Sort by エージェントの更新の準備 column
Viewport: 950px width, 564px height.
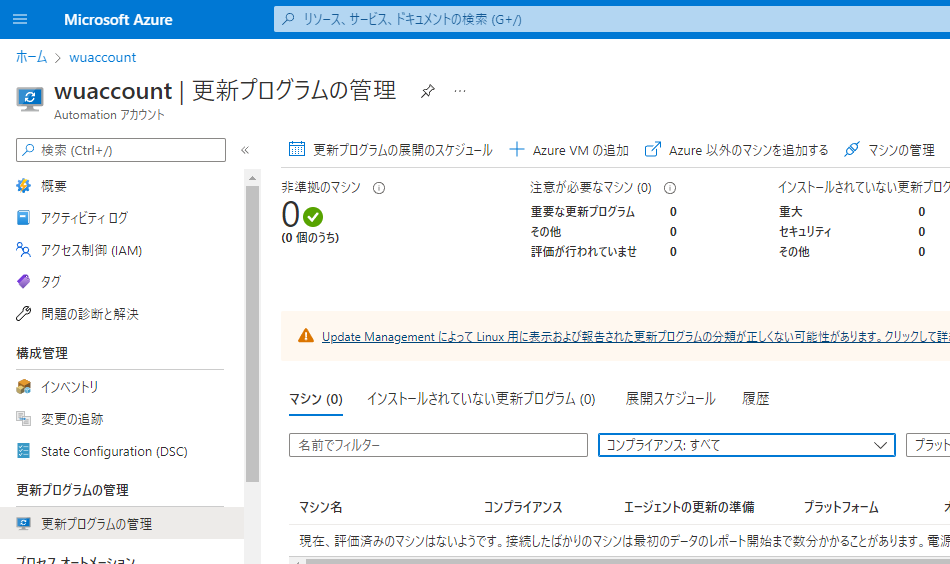tap(689, 508)
